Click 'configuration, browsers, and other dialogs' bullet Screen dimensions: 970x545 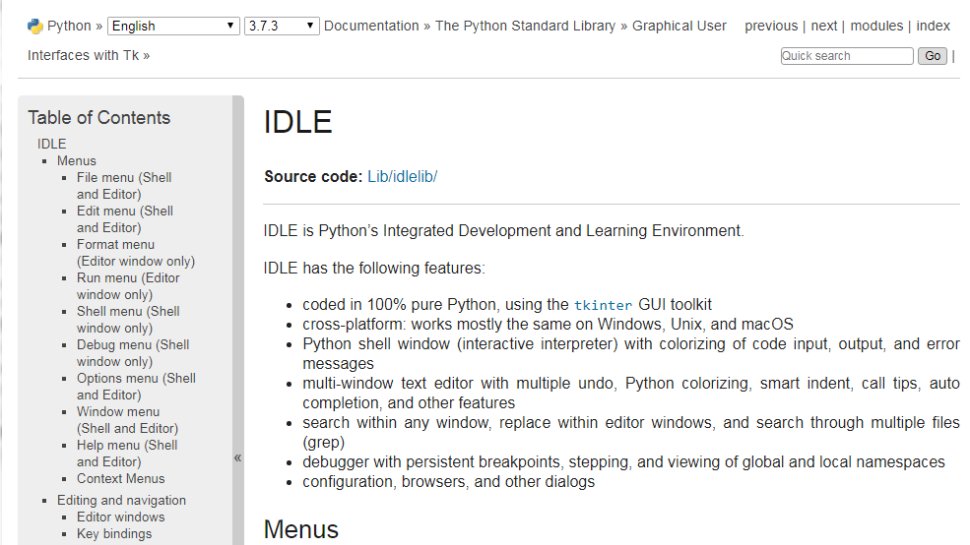point(449,481)
